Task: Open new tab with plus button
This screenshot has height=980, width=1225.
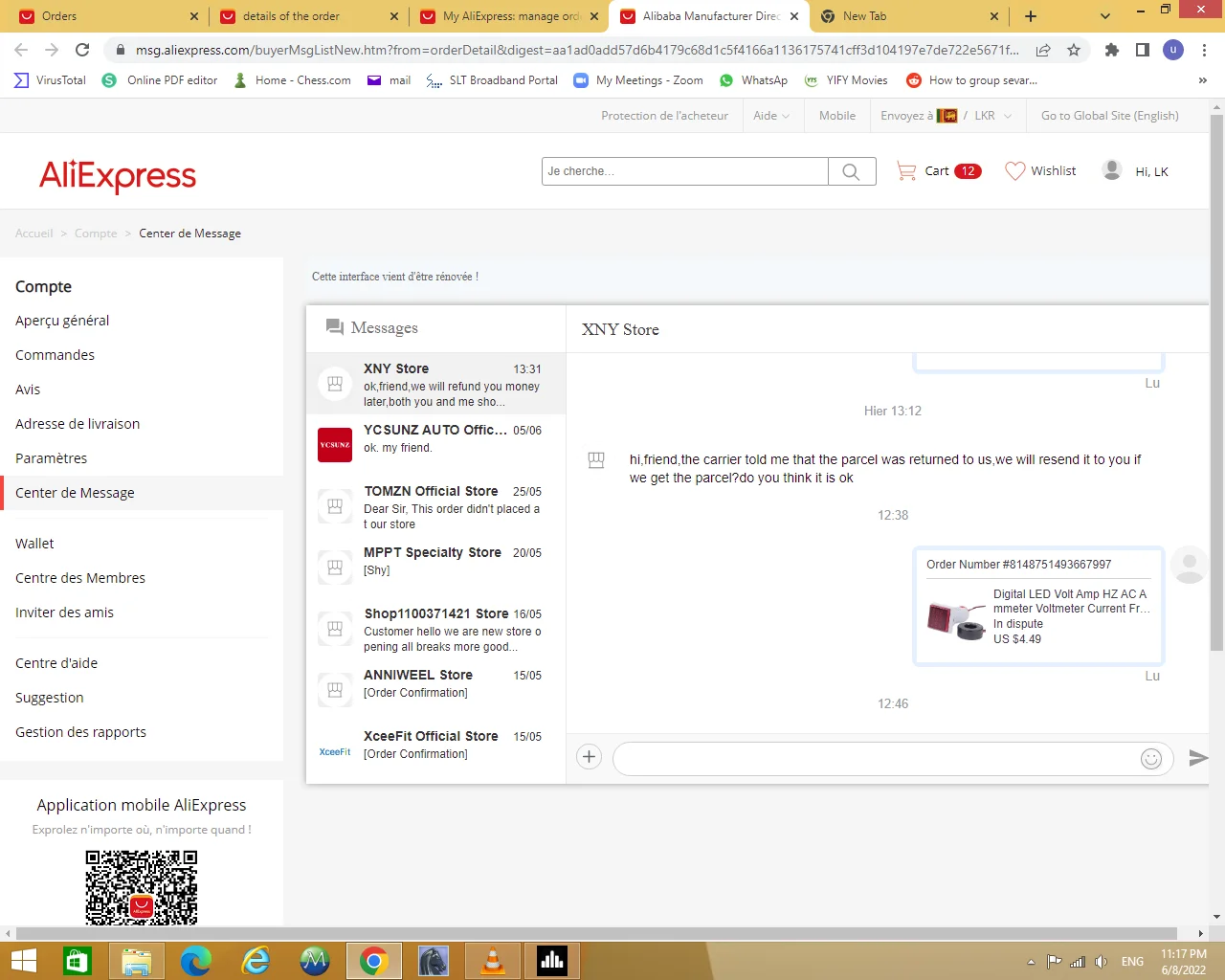Action: pos(1031,16)
